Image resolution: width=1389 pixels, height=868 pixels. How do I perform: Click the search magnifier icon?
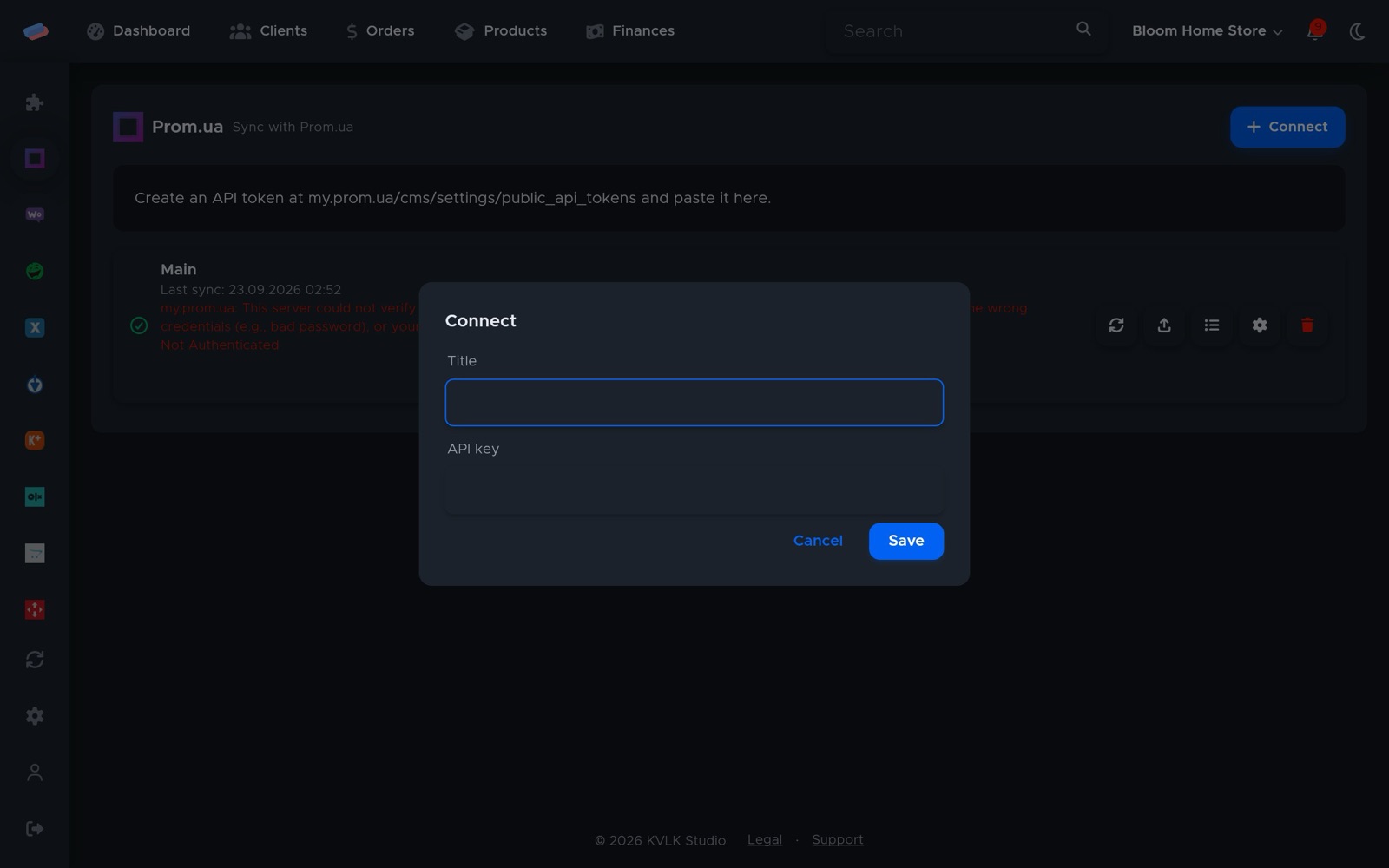1083,29
